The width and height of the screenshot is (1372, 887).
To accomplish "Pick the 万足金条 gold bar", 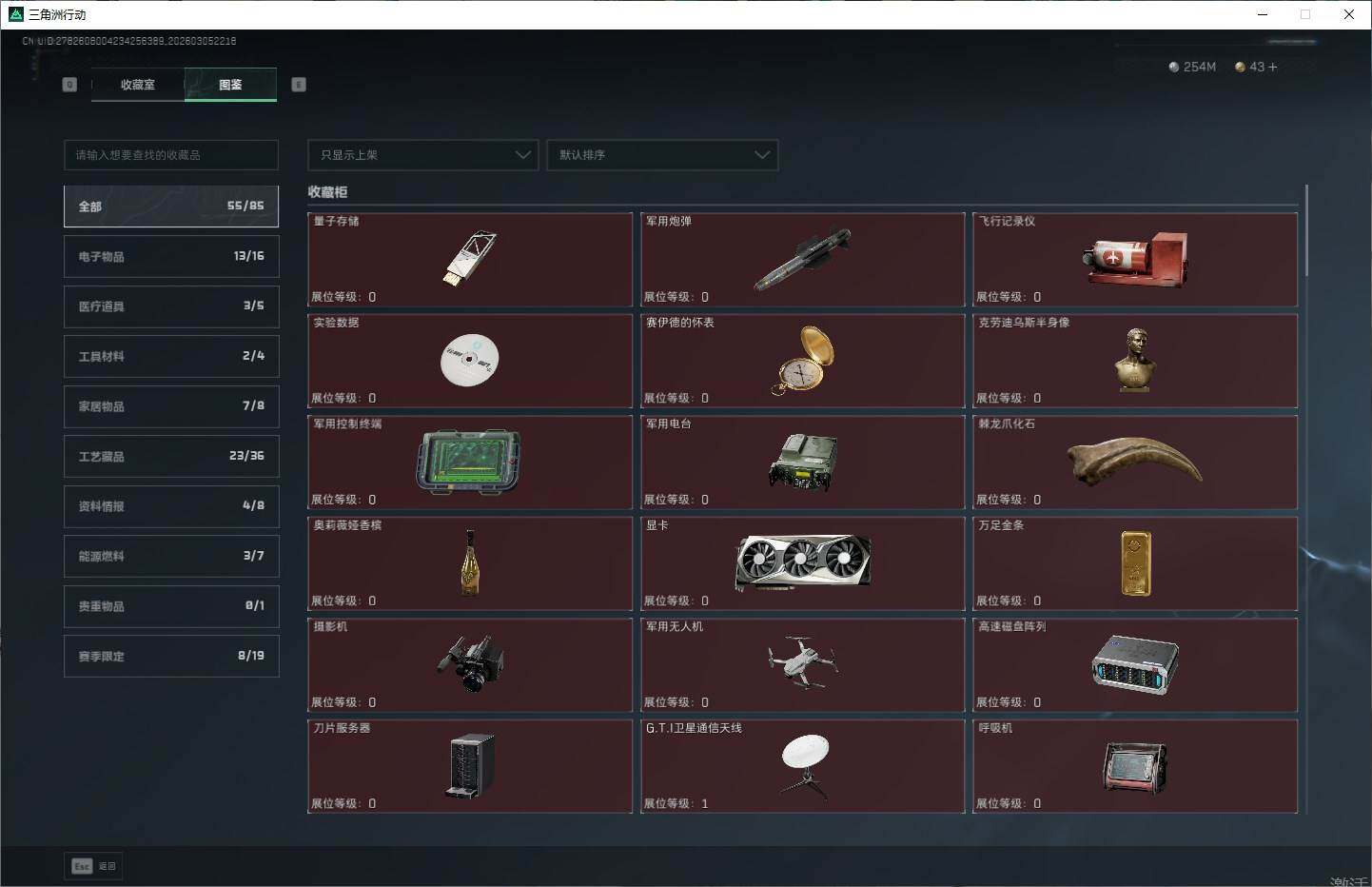I will 1135,563.
